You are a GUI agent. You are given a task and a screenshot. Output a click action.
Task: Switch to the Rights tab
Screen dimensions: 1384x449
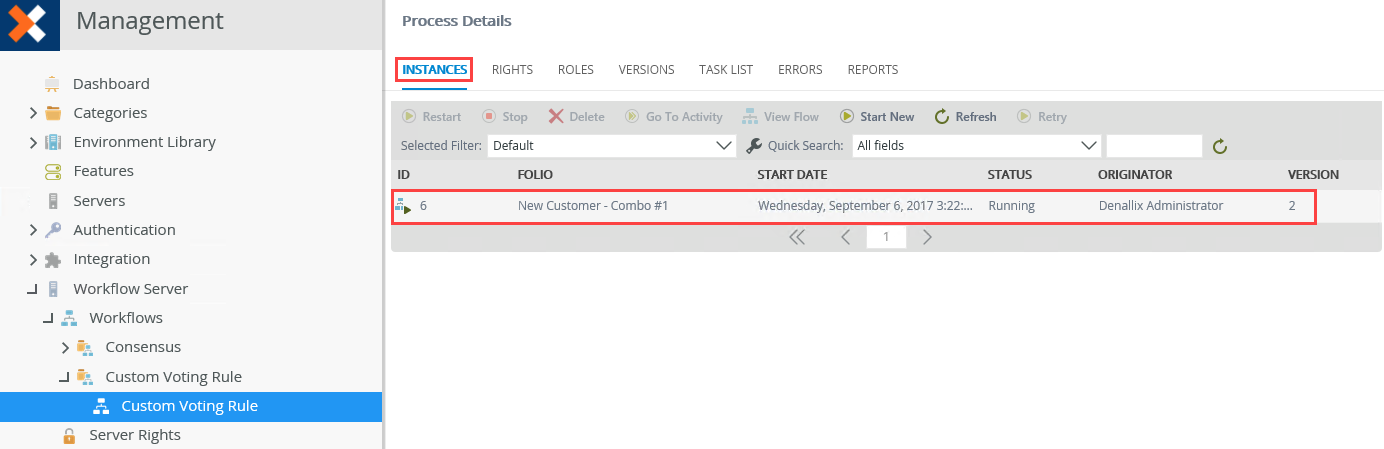[512, 70]
